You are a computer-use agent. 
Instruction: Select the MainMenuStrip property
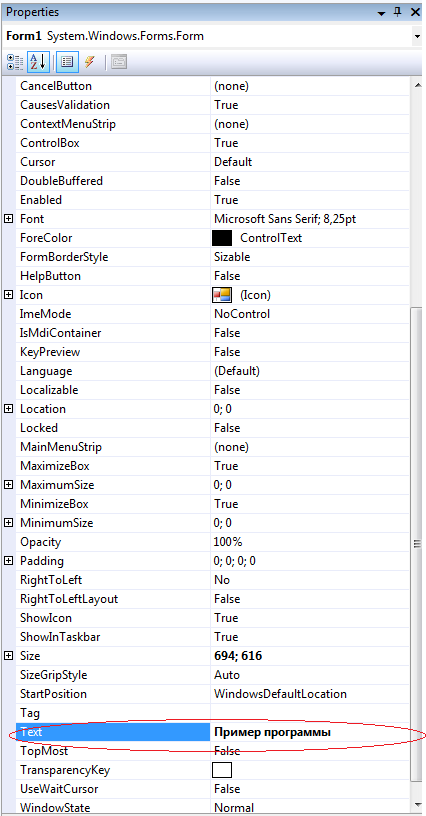[61, 447]
